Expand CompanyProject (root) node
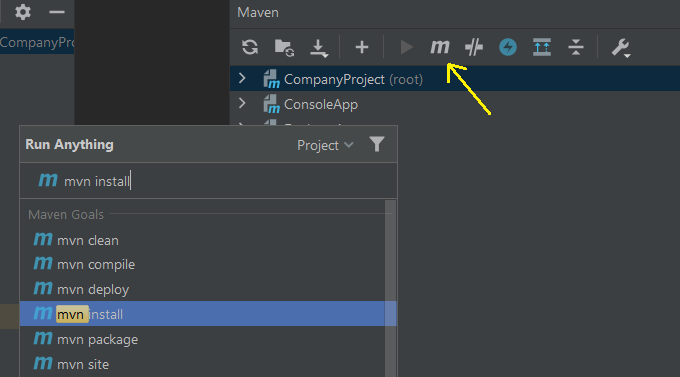The width and height of the screenshot is (680, 377). coord(242,79)
